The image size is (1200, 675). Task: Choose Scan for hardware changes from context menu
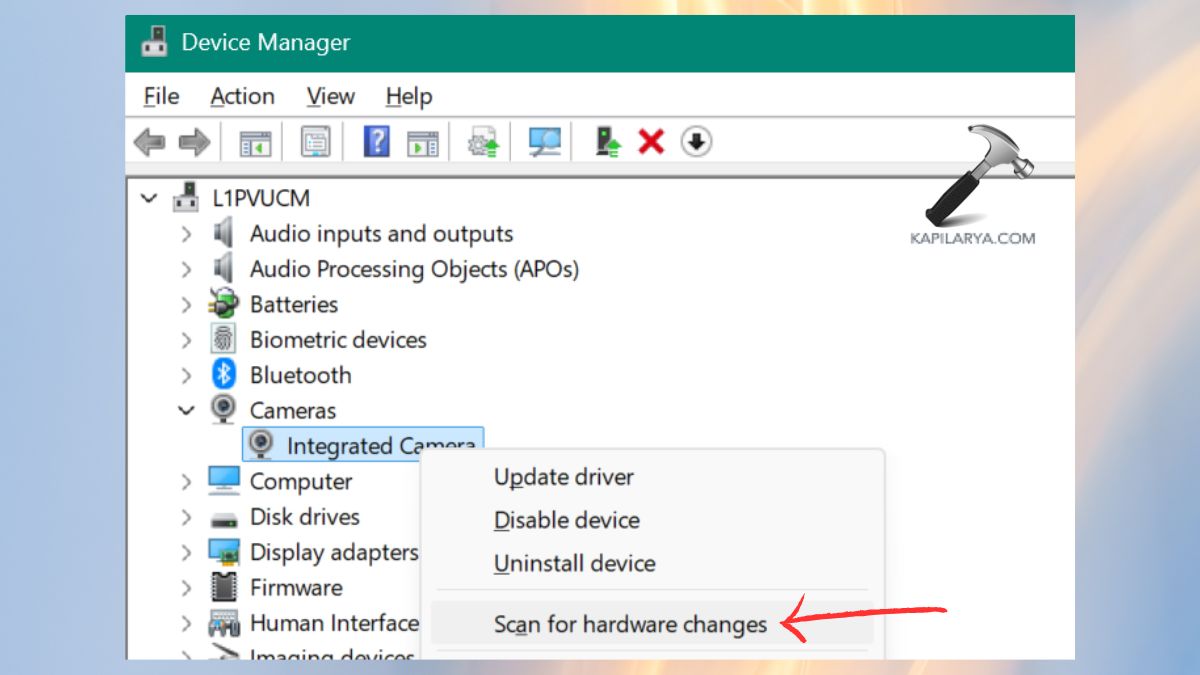pos(629,623)
